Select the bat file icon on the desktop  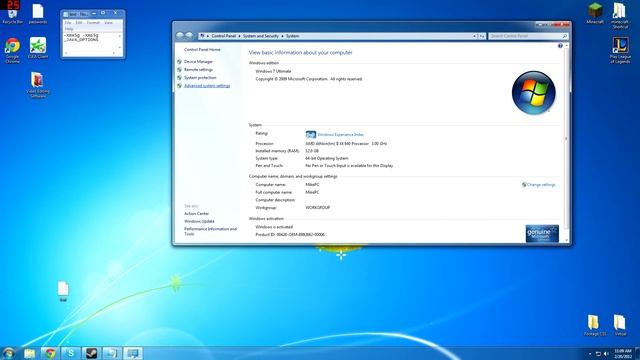63,291
